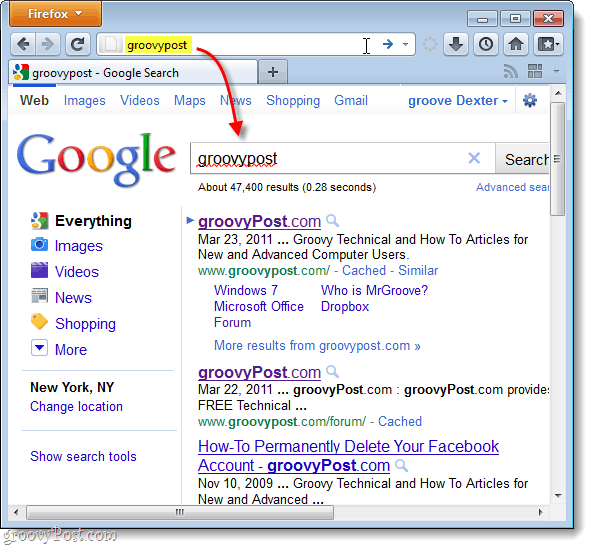The height and width of the screenshot is (549, 594).
Task: Open Maps in Google top bar
Action: 189,100
